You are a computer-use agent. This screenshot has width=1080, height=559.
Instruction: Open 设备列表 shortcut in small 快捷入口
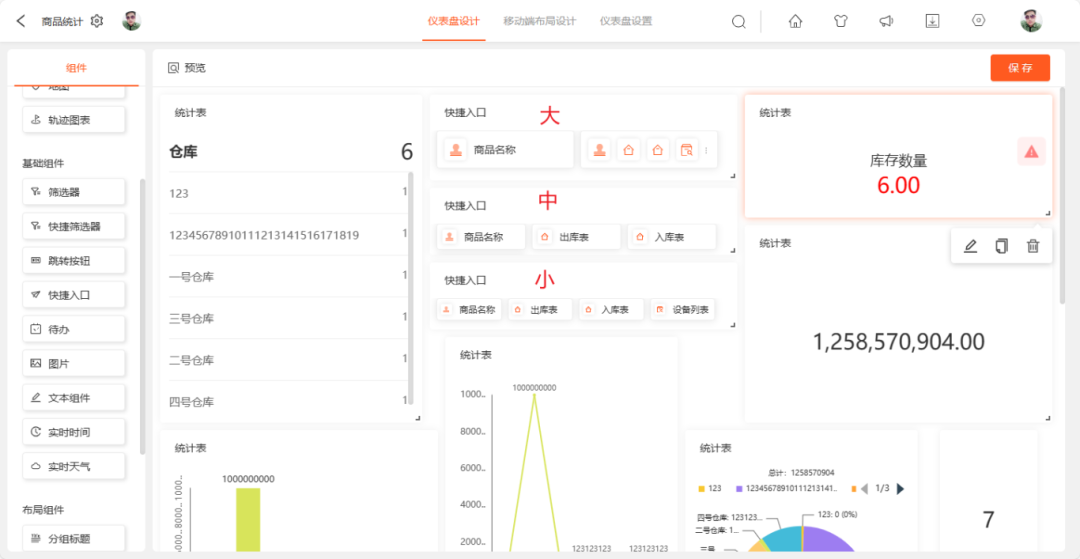(683, 310)
